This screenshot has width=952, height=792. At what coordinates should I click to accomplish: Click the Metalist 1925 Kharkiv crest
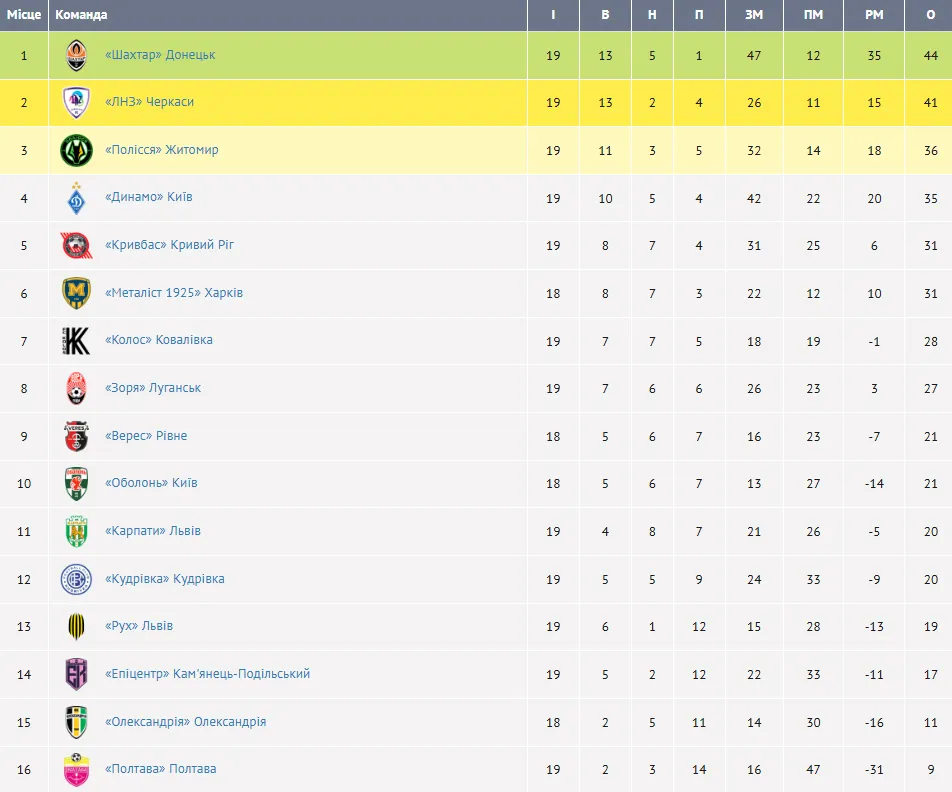pos(77,294)
